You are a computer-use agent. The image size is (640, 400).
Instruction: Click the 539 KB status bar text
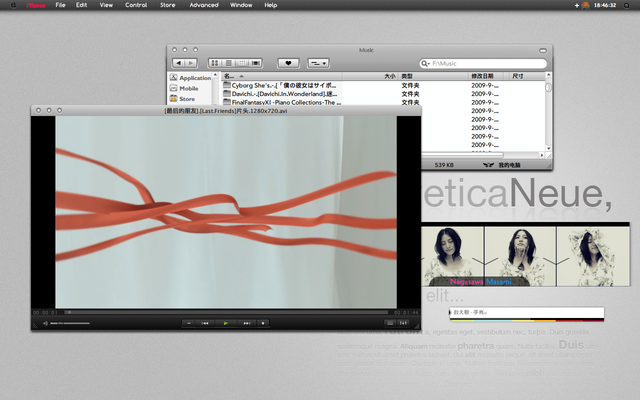click(x=444, y=165)
